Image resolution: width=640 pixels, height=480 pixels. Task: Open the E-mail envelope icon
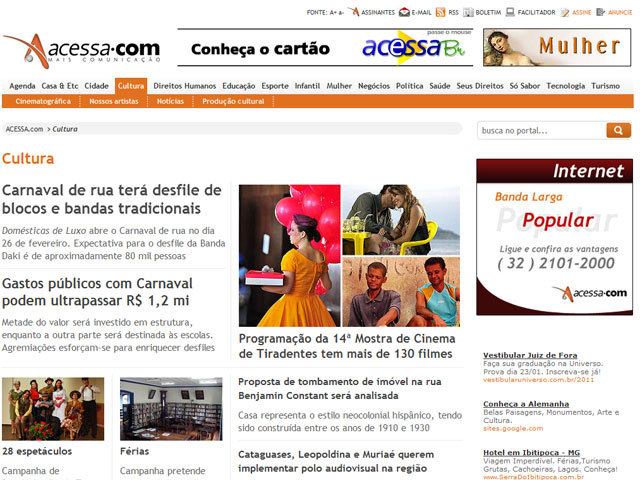[x=403, y=13]
